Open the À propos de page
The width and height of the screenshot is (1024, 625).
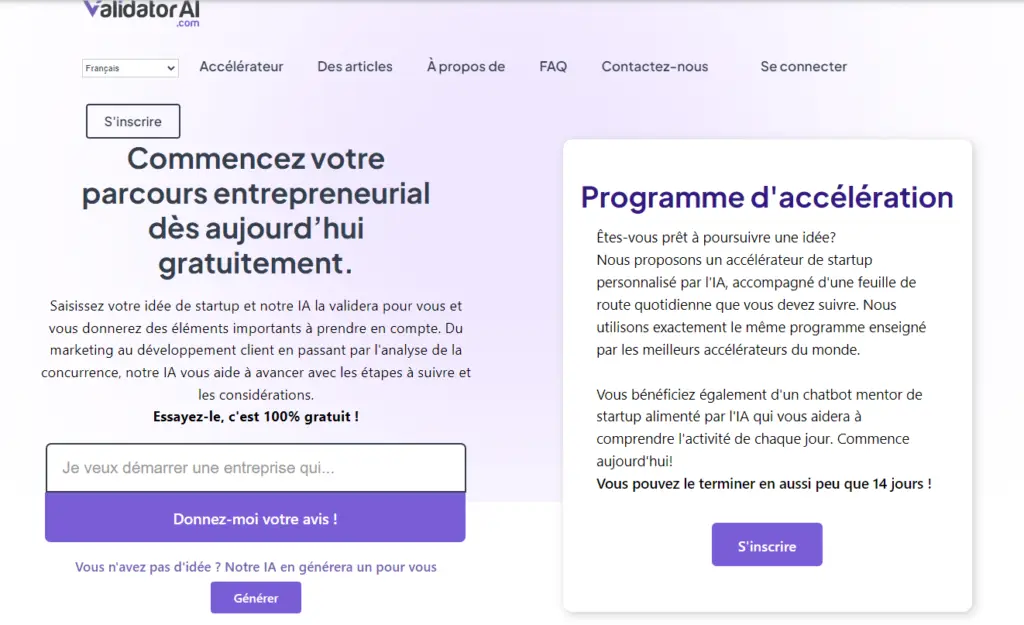(465, 67)
